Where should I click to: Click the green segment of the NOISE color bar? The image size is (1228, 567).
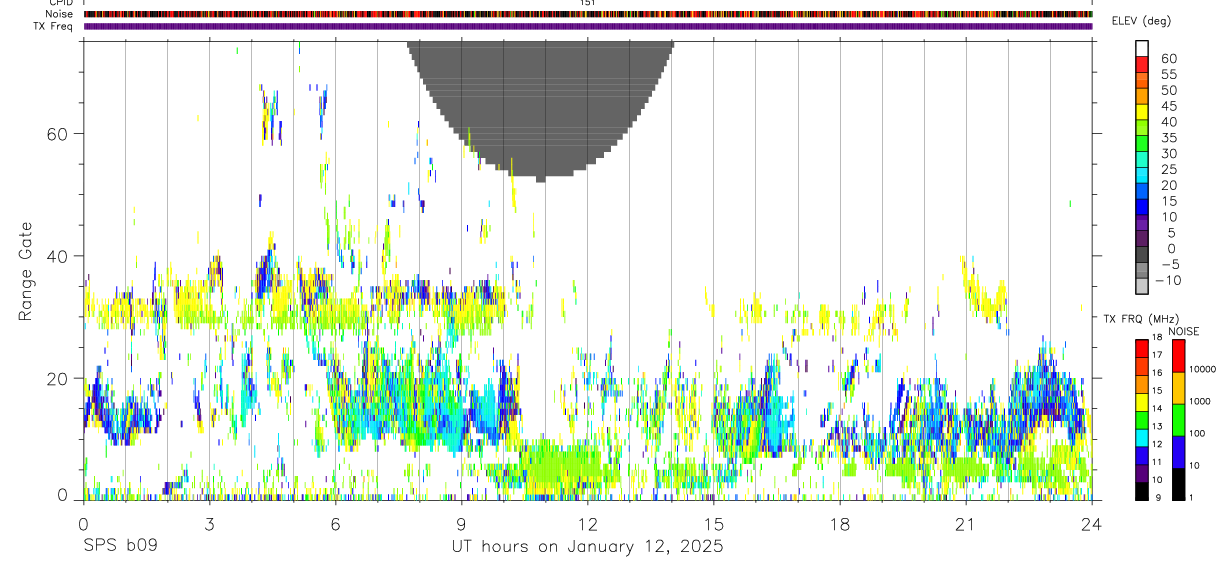1179,420
